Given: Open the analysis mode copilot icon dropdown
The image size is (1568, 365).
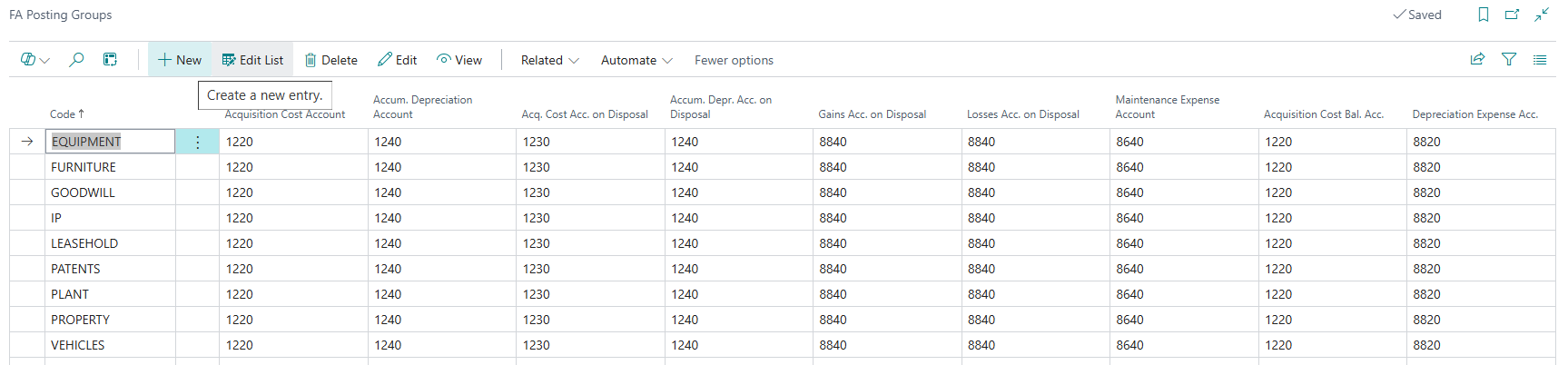Looking at the screenshot, I should pyautogui.click(x=35, y=60).
